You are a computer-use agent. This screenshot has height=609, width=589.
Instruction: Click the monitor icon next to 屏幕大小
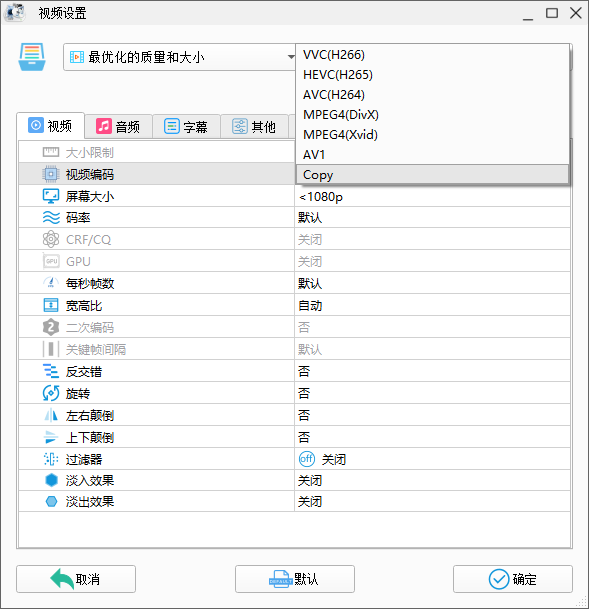[51, 196]
